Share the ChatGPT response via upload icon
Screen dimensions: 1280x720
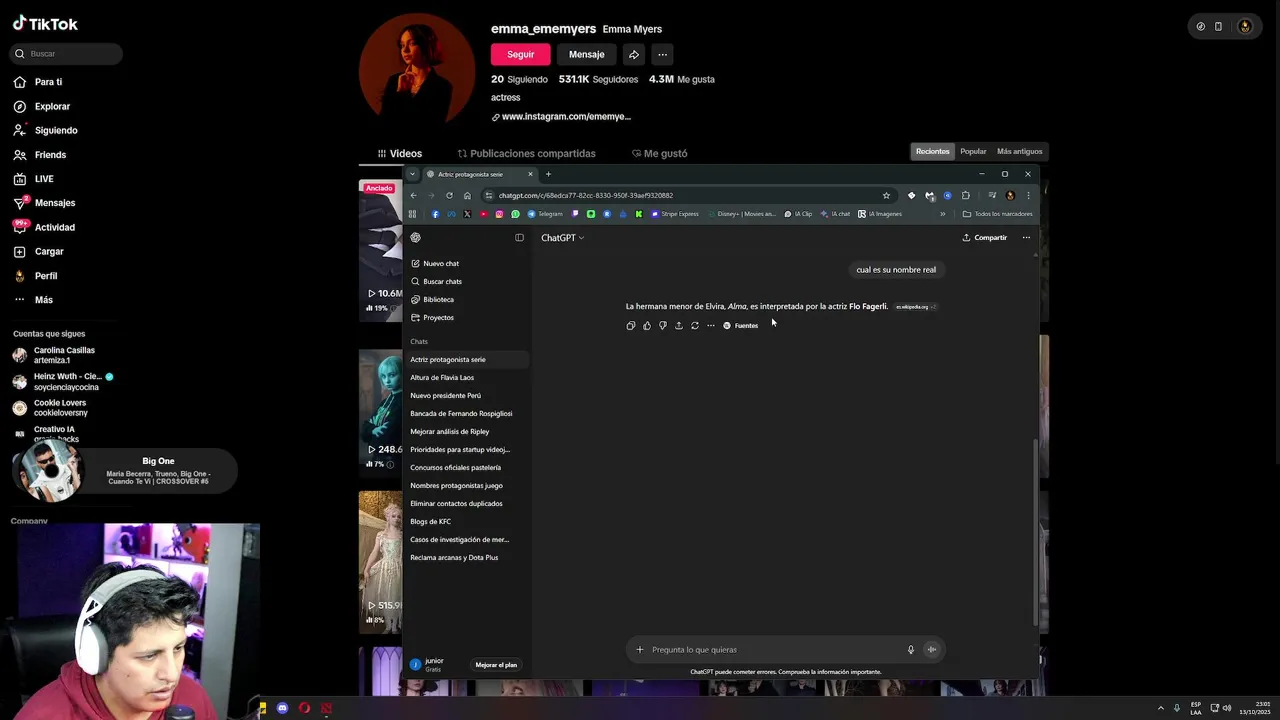(678, 326)
